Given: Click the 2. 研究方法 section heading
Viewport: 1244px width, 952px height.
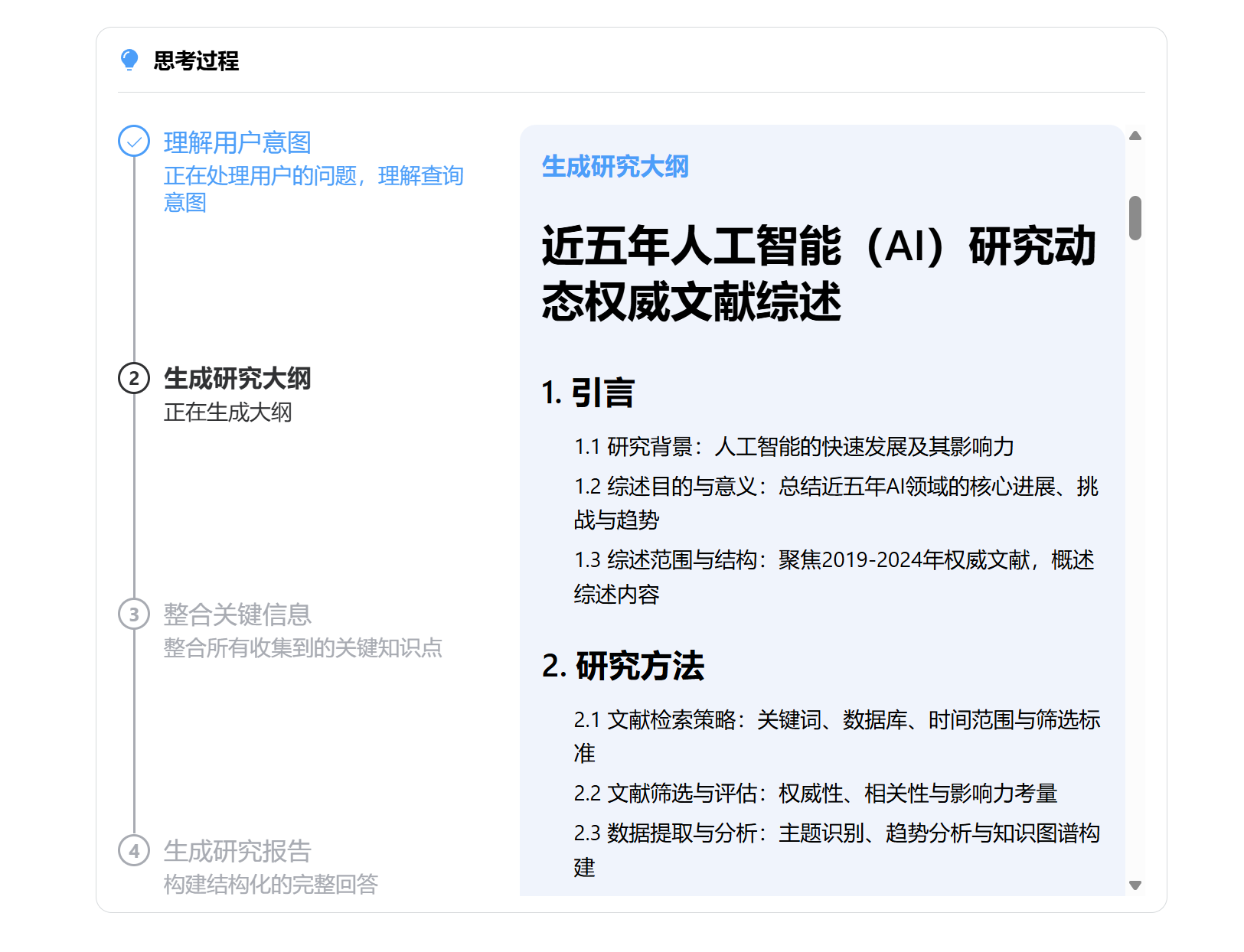Looking at the screenshot, I should click(623, 666).
